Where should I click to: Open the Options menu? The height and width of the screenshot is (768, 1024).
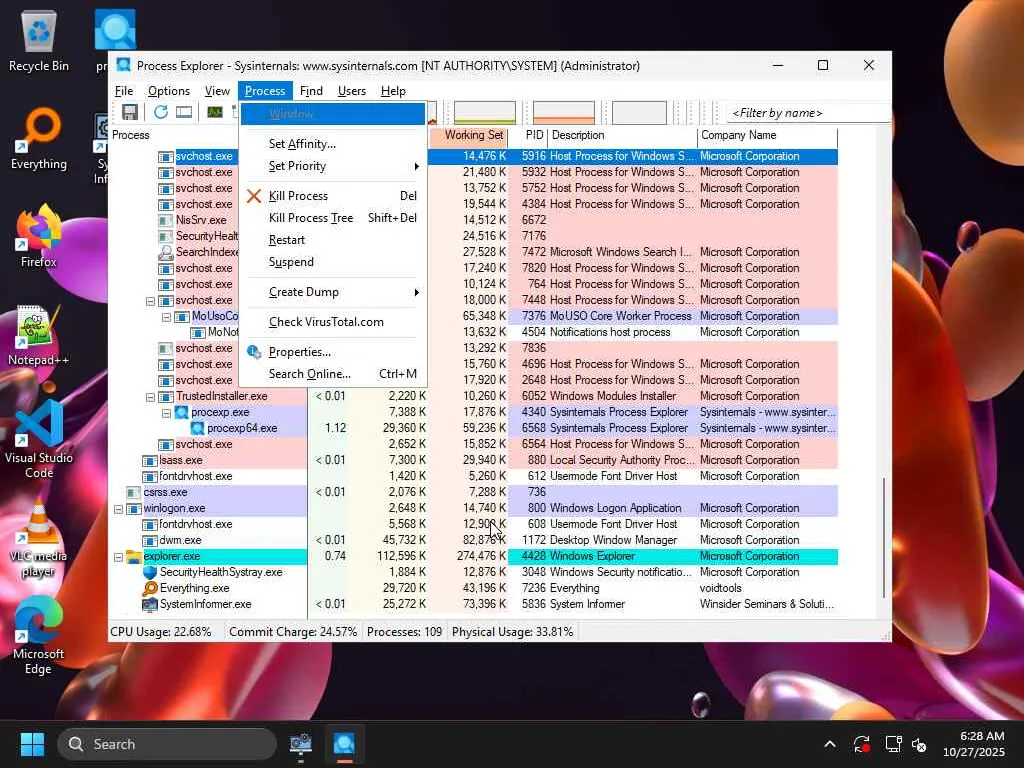[x=168, y=91]
